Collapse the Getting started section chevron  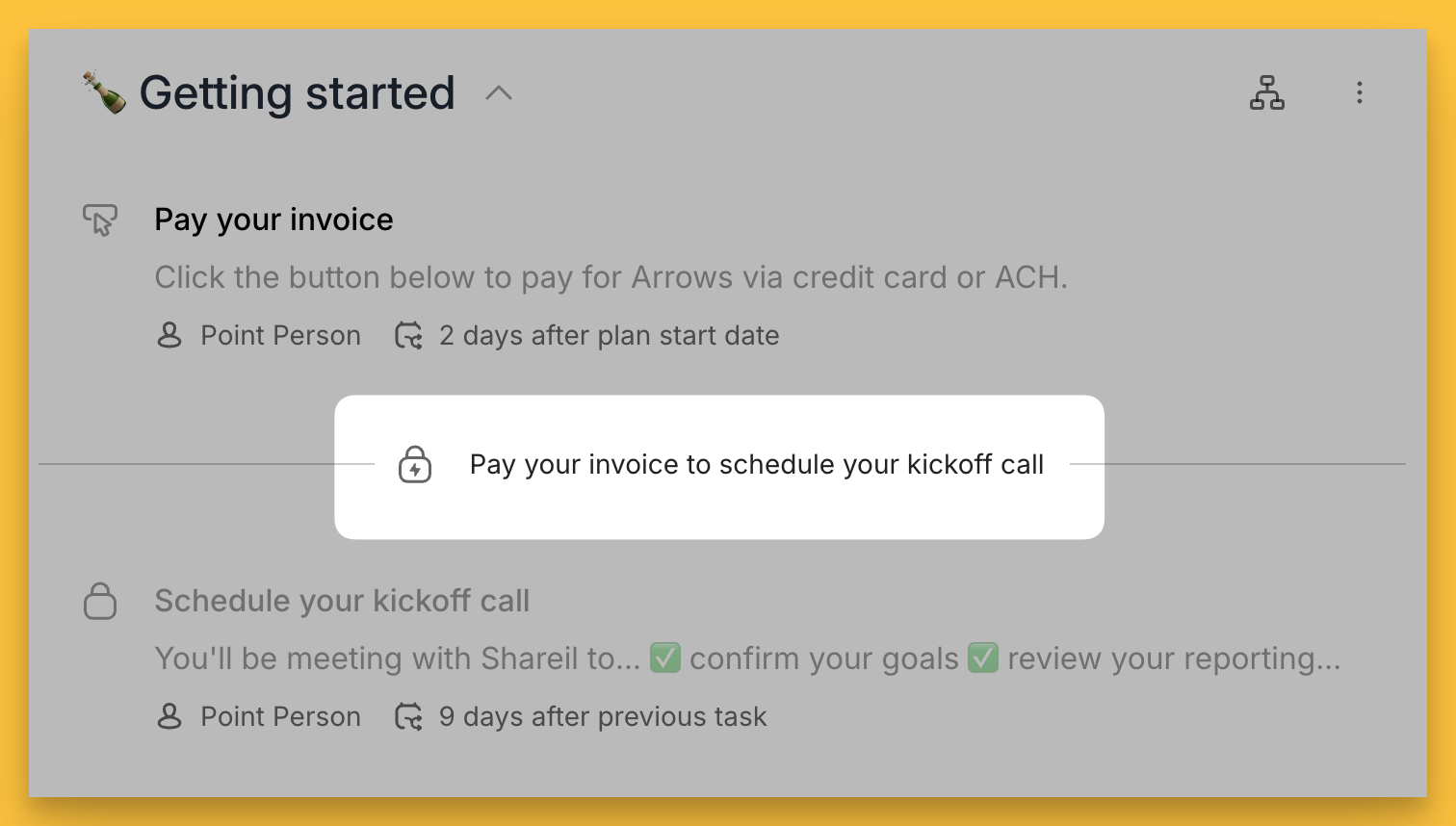(499, 93)
